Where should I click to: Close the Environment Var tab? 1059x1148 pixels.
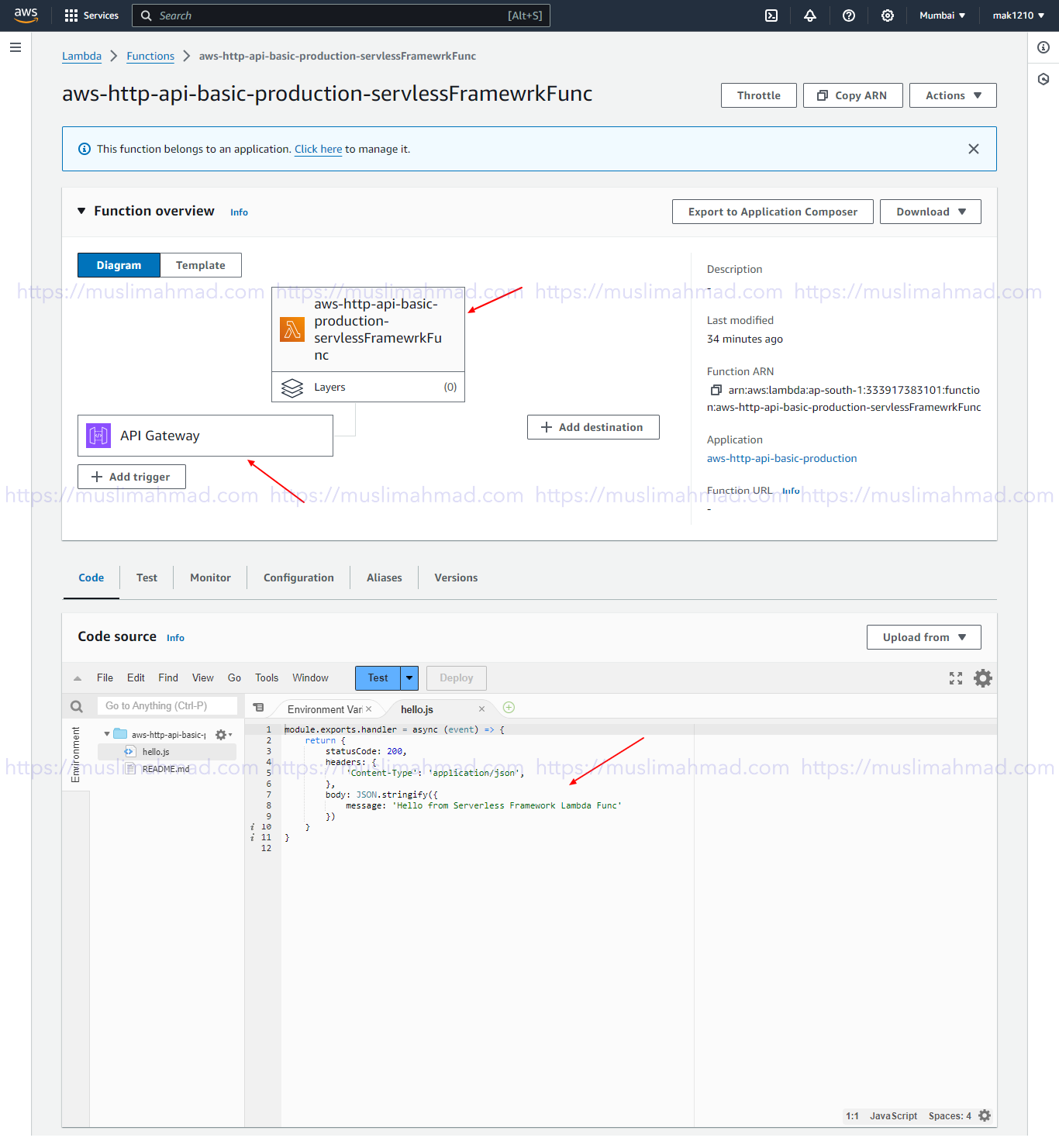click(x=369, y=709)
